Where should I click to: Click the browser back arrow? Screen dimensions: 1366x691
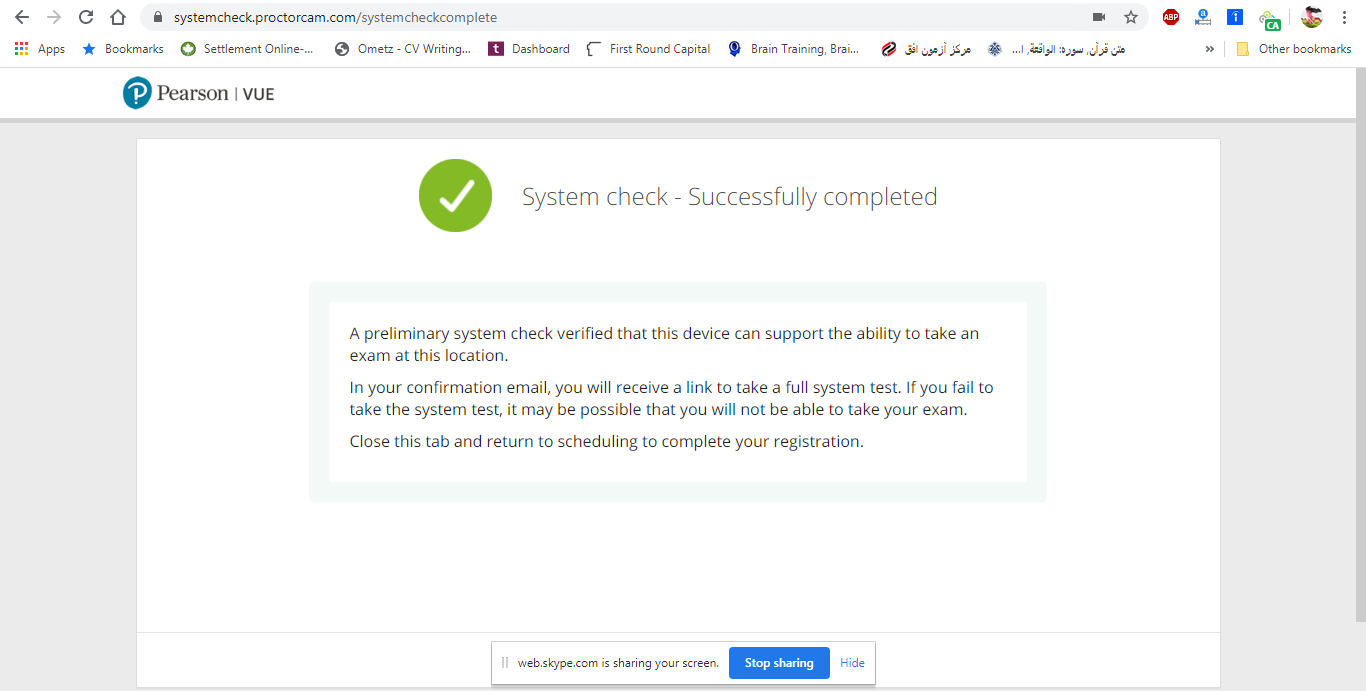coord(22,17)
